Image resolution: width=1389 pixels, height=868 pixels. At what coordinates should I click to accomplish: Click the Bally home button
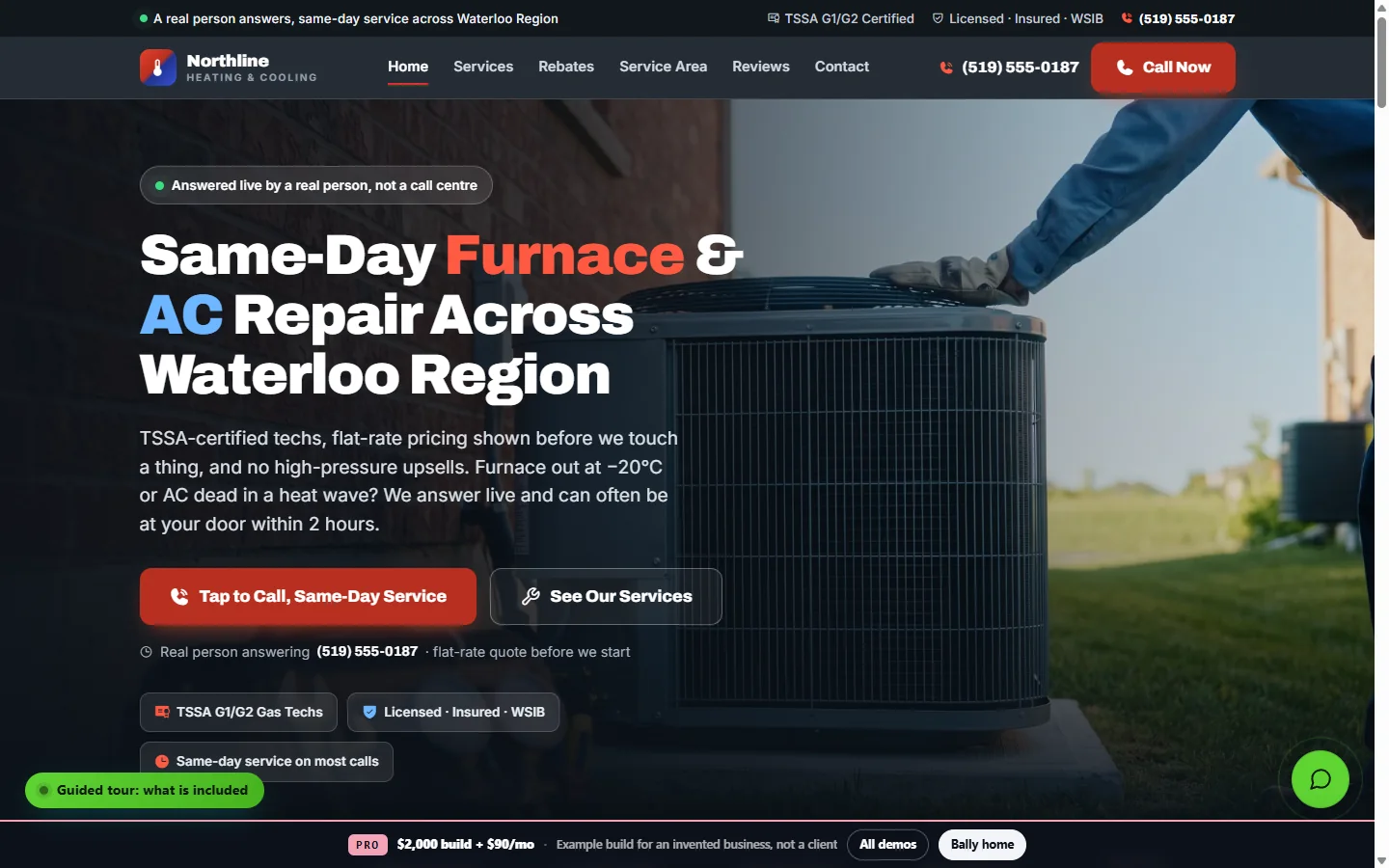pyautogui.click(x=982, y=845)
